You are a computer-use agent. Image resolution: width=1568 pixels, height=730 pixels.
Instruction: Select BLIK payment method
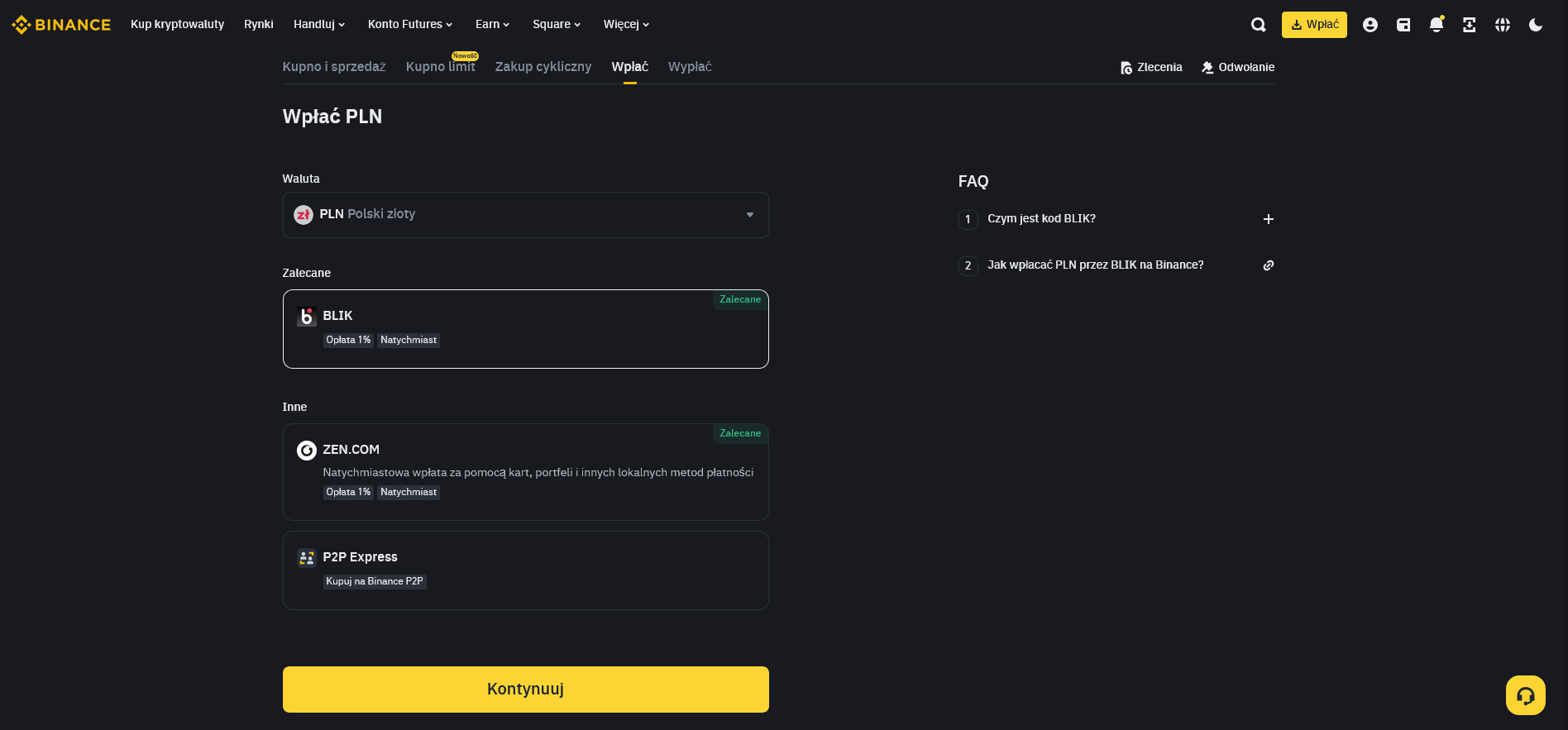coord(525,328)
